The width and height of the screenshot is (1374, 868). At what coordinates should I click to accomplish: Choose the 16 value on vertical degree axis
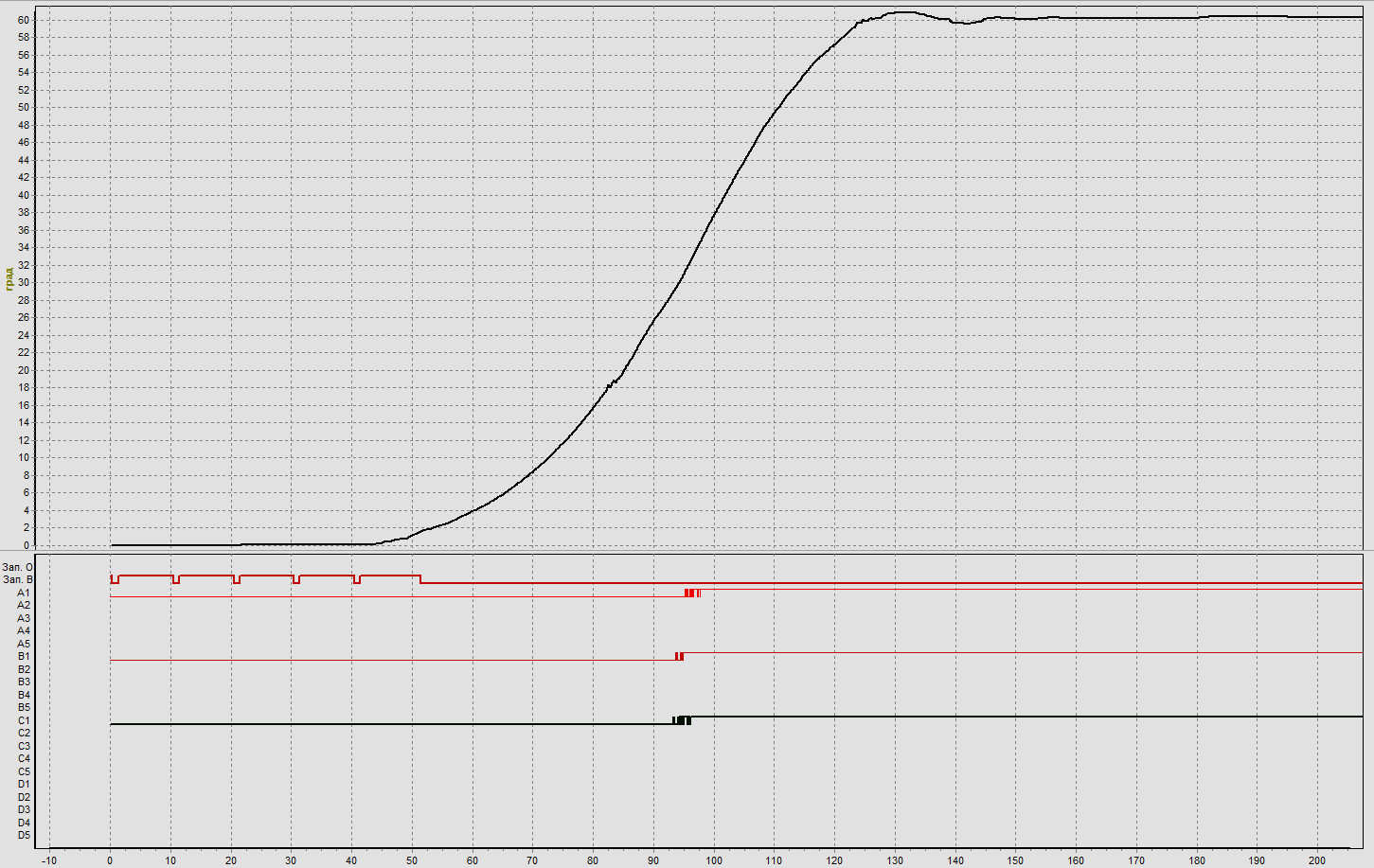click(24, 405)
